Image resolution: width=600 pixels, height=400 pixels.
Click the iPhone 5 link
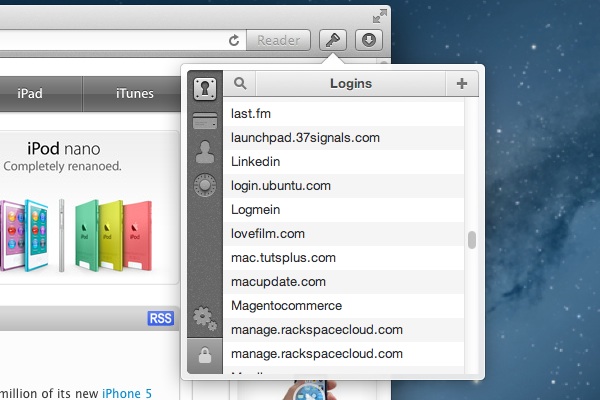click(127, 393)
